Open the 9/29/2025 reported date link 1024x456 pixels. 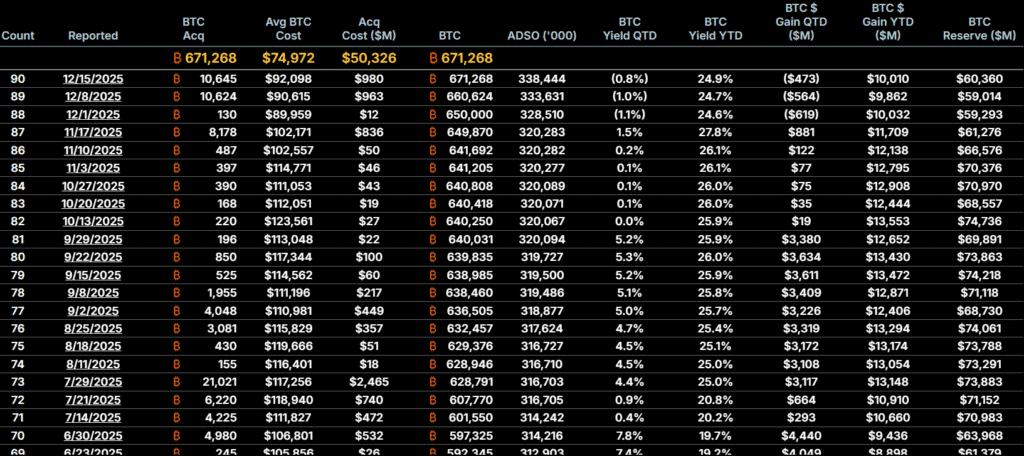93,239
